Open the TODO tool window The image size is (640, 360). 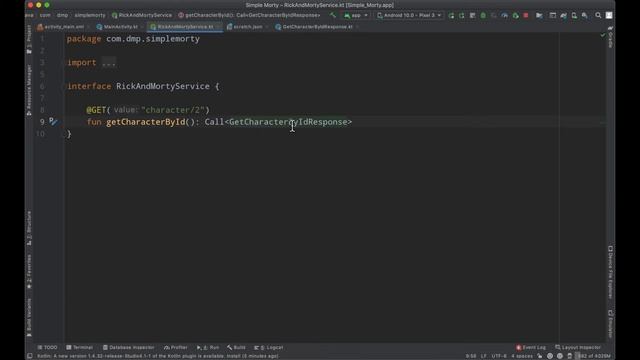(x=47, y=347)
